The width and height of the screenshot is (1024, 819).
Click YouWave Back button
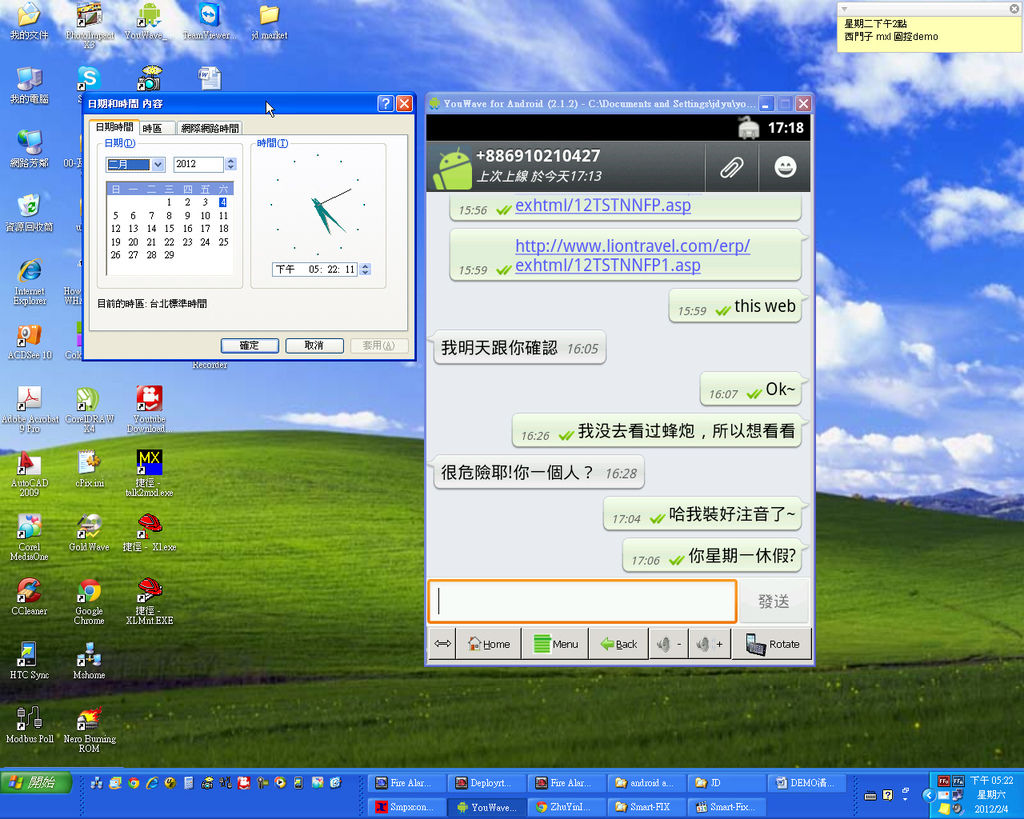618,644
